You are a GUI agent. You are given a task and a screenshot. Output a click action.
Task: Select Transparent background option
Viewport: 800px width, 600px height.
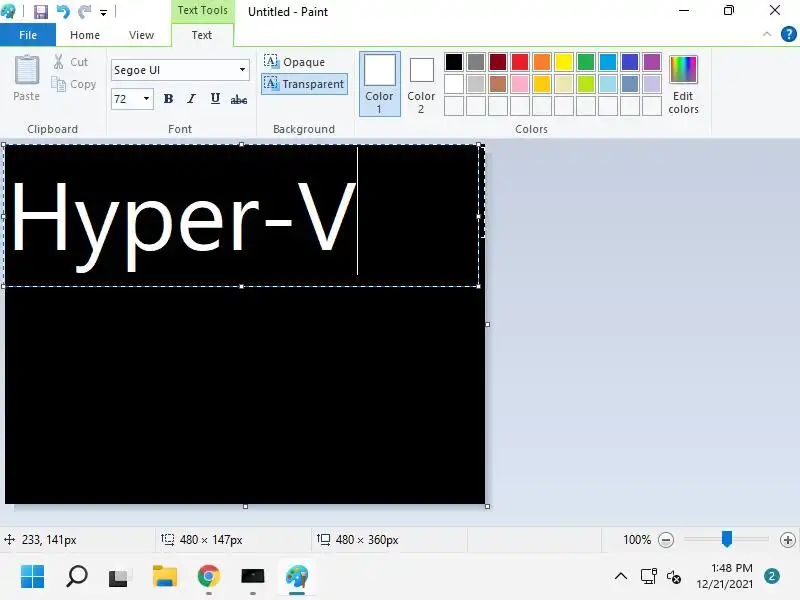305,84
